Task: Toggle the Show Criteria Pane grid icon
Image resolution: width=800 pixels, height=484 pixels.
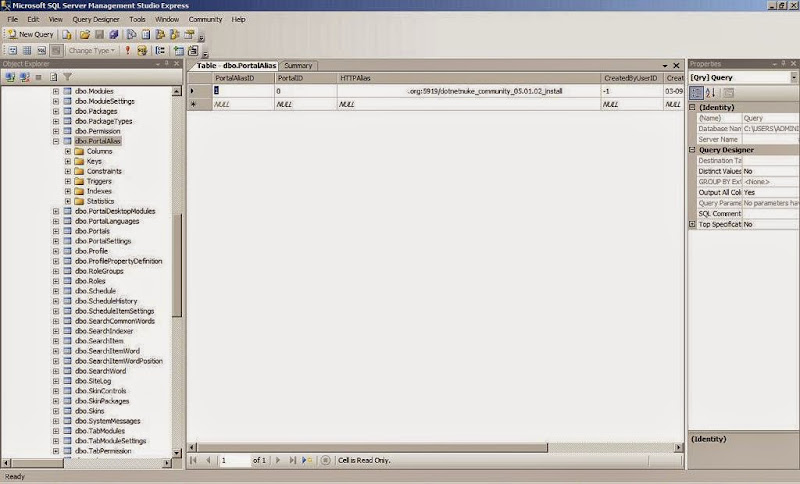Action: click(27, 50)
